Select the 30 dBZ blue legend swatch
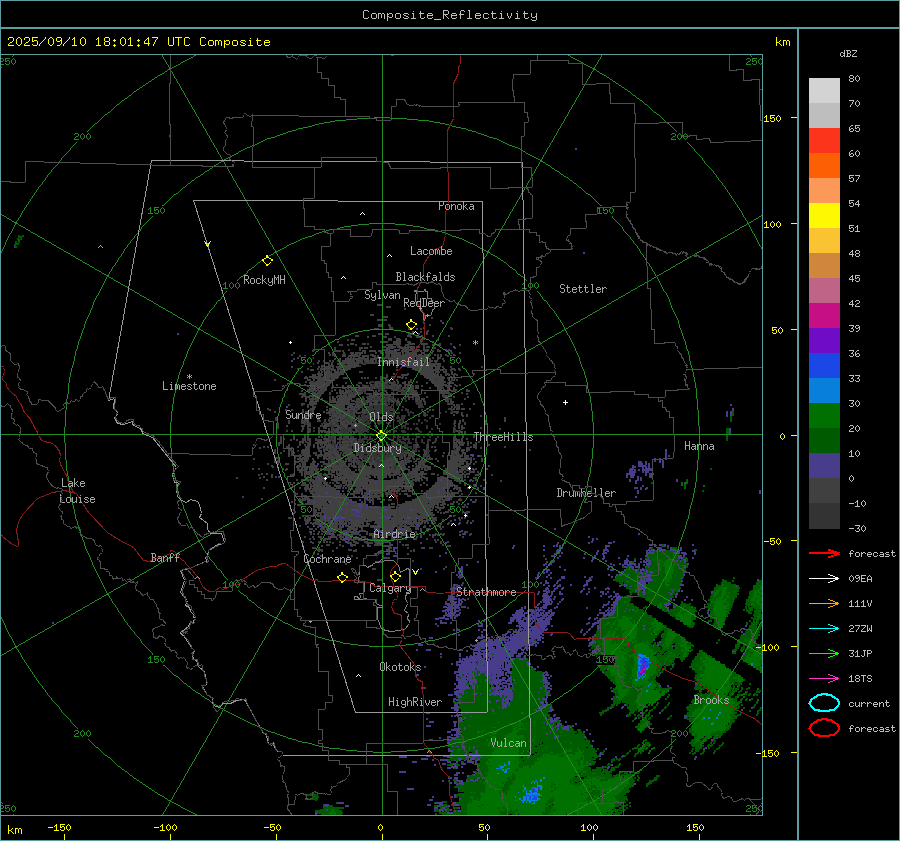This screenshot has width=900, height=841. point(824,390)
